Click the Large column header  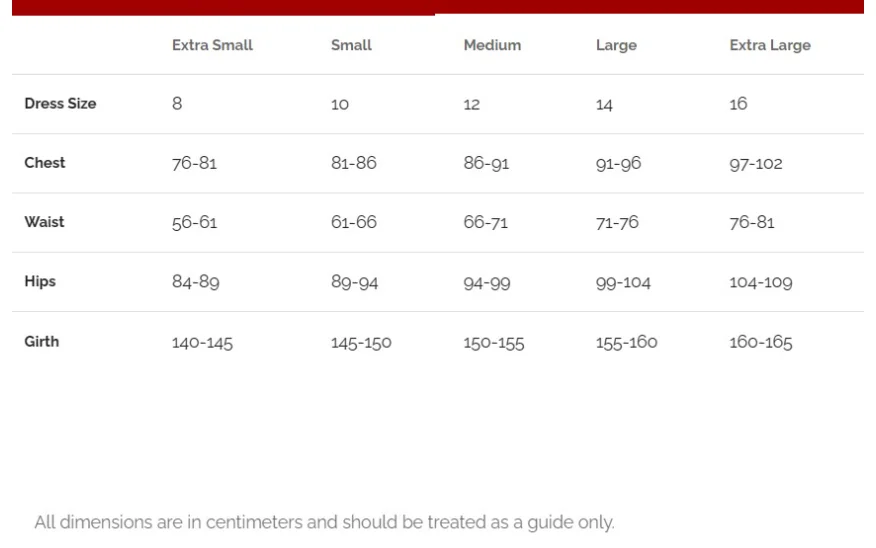616,45
